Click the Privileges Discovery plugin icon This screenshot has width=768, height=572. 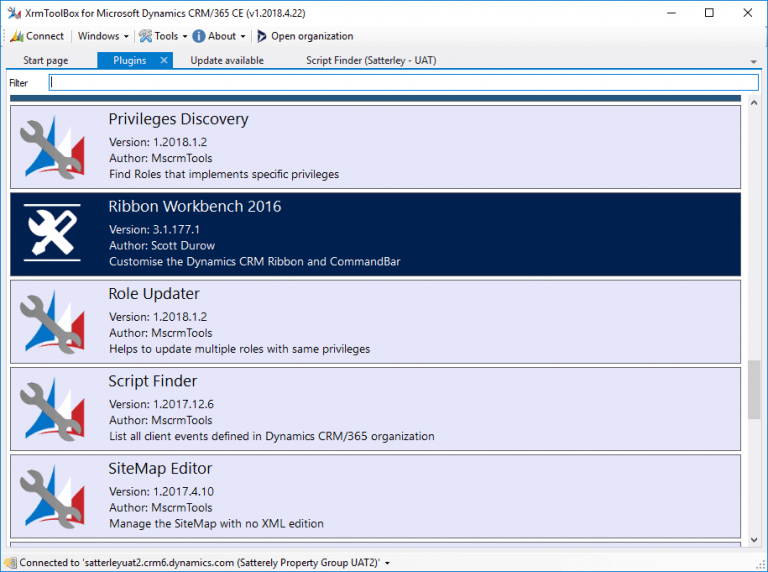[x=52, y=147]
